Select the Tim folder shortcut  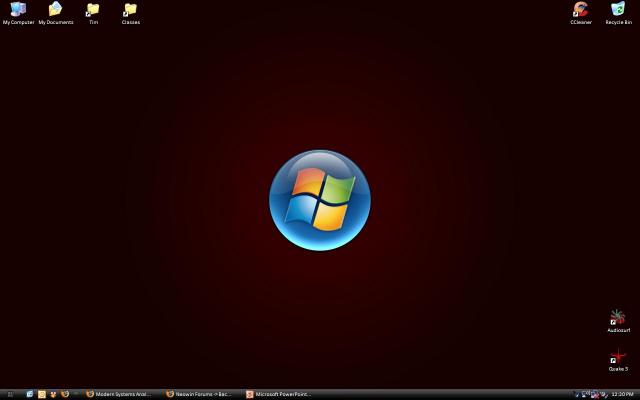tap(93, 13)
